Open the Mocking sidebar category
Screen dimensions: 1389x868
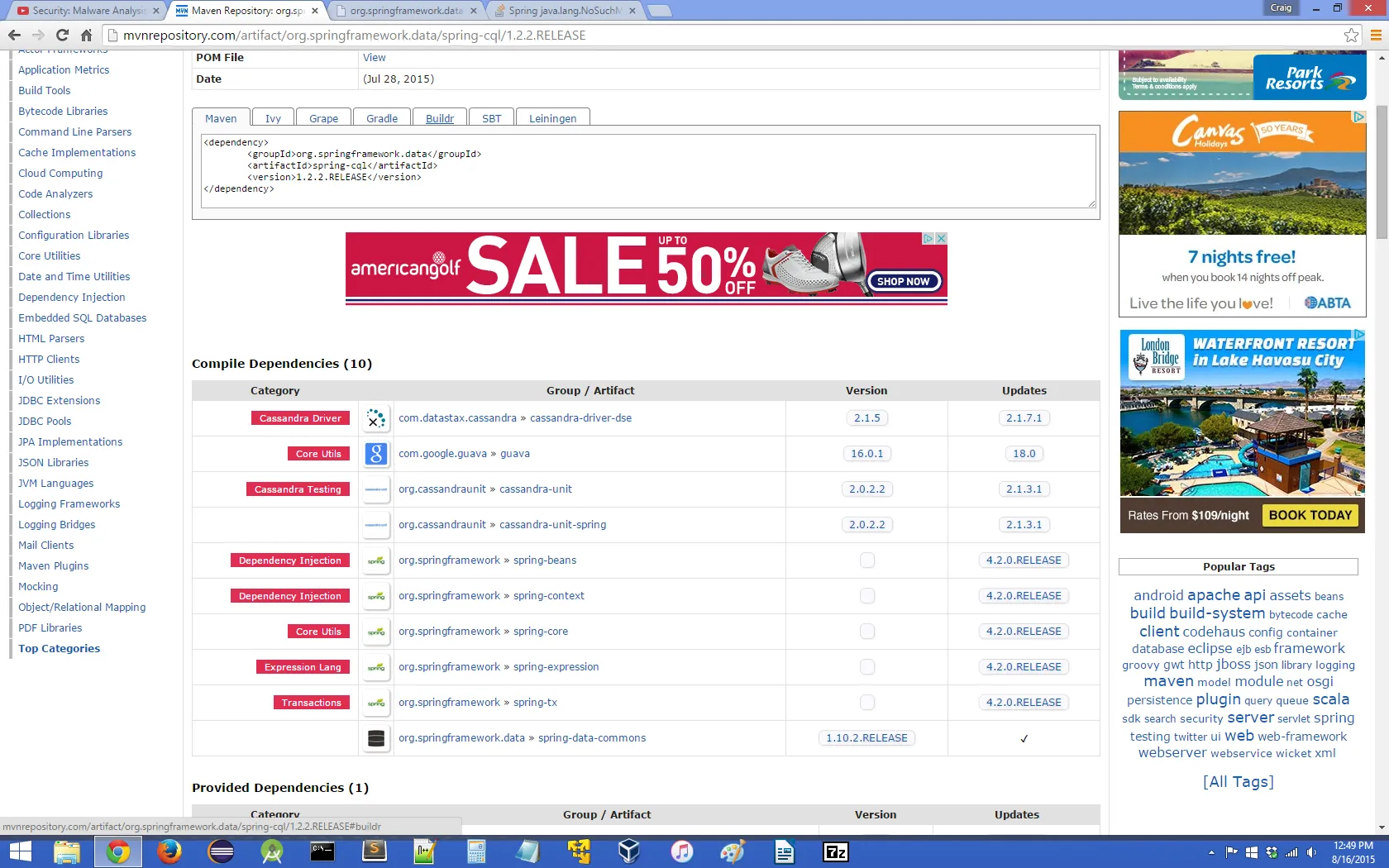(38, 587)
